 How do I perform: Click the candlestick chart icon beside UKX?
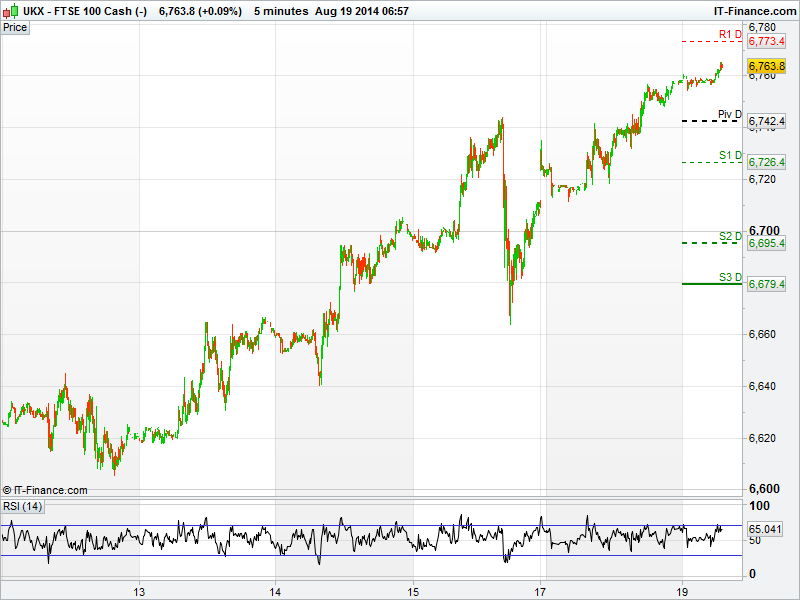[11, 11]
